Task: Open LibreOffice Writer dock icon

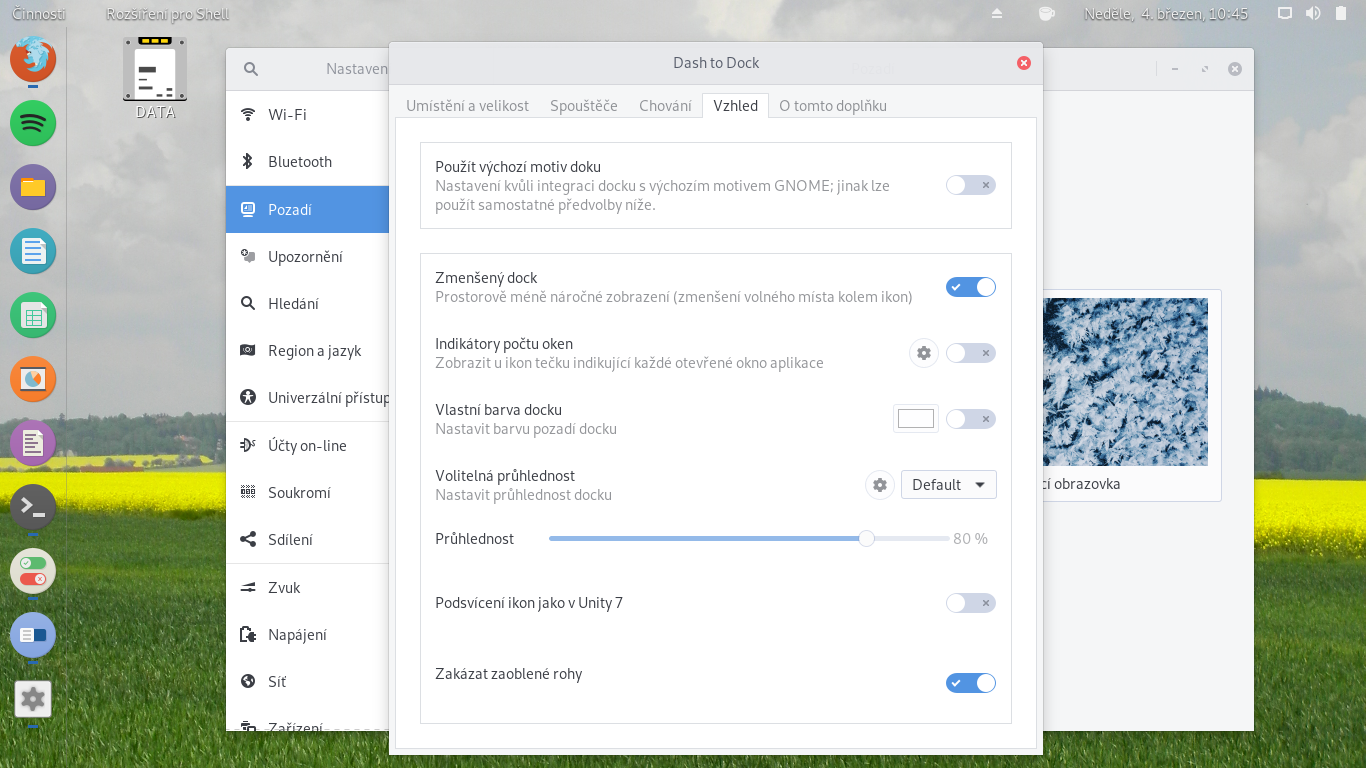Action: click(x=33, y=251)
